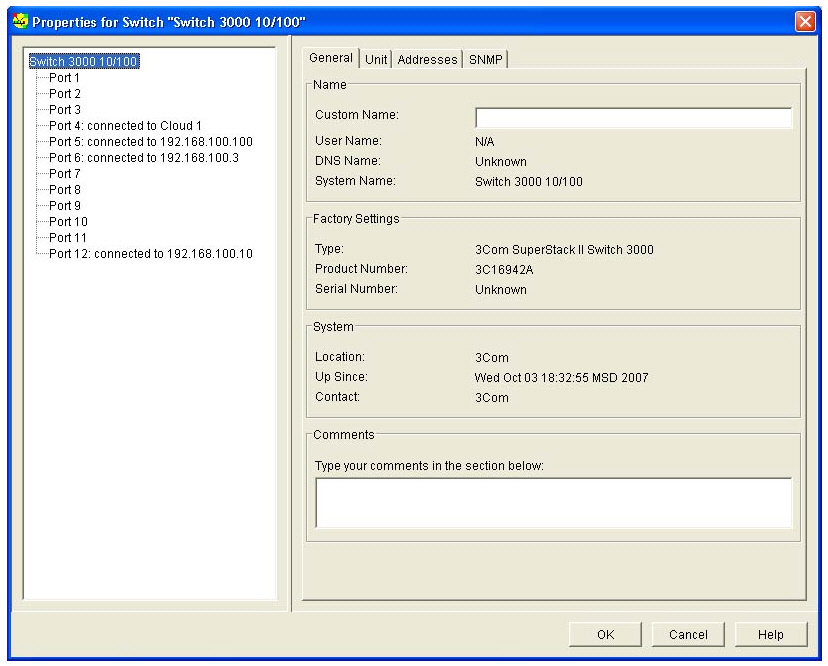
Task: Click the OK button
Action: tap(605, 634)
